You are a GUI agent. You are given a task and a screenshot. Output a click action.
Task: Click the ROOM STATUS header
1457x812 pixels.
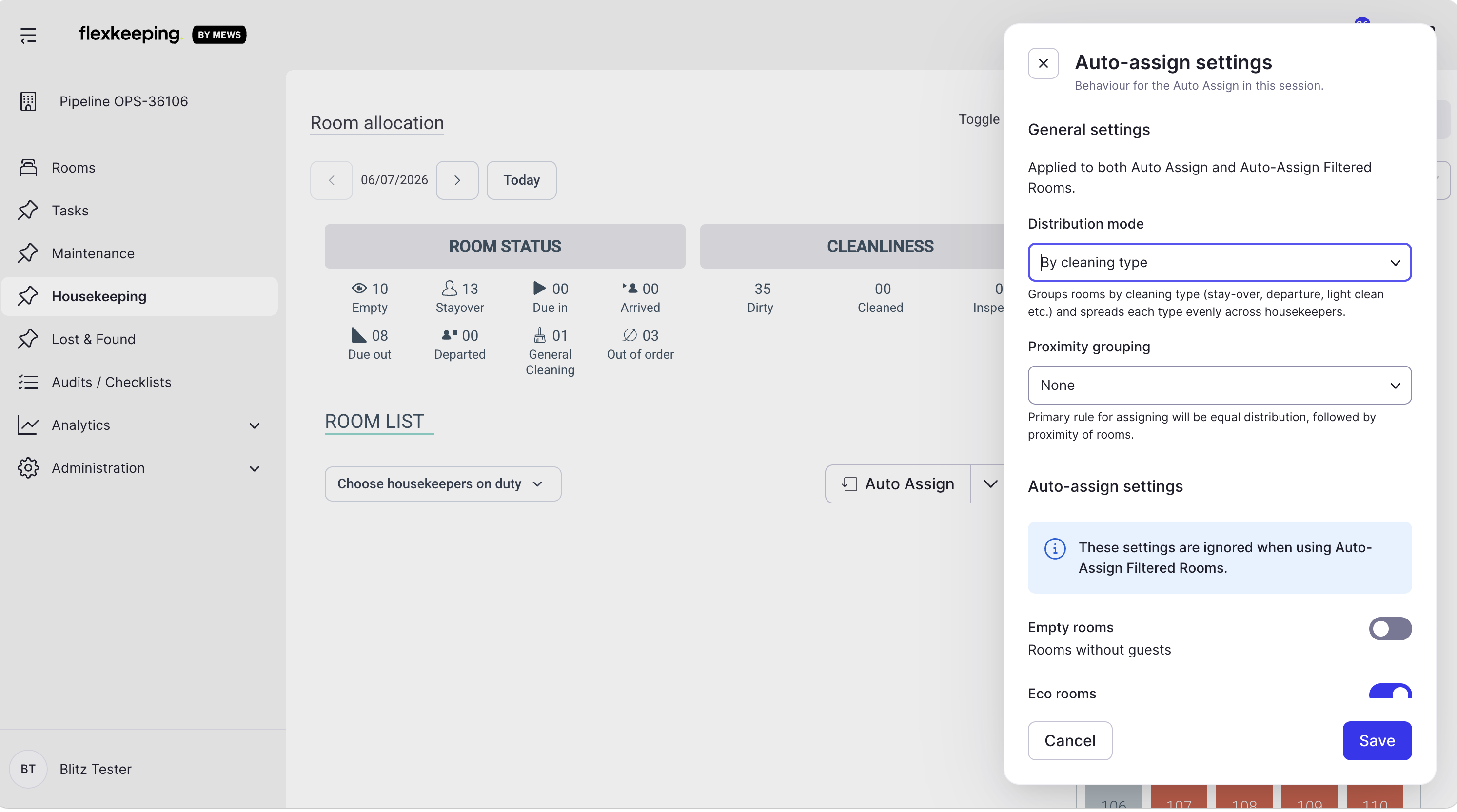505,247
